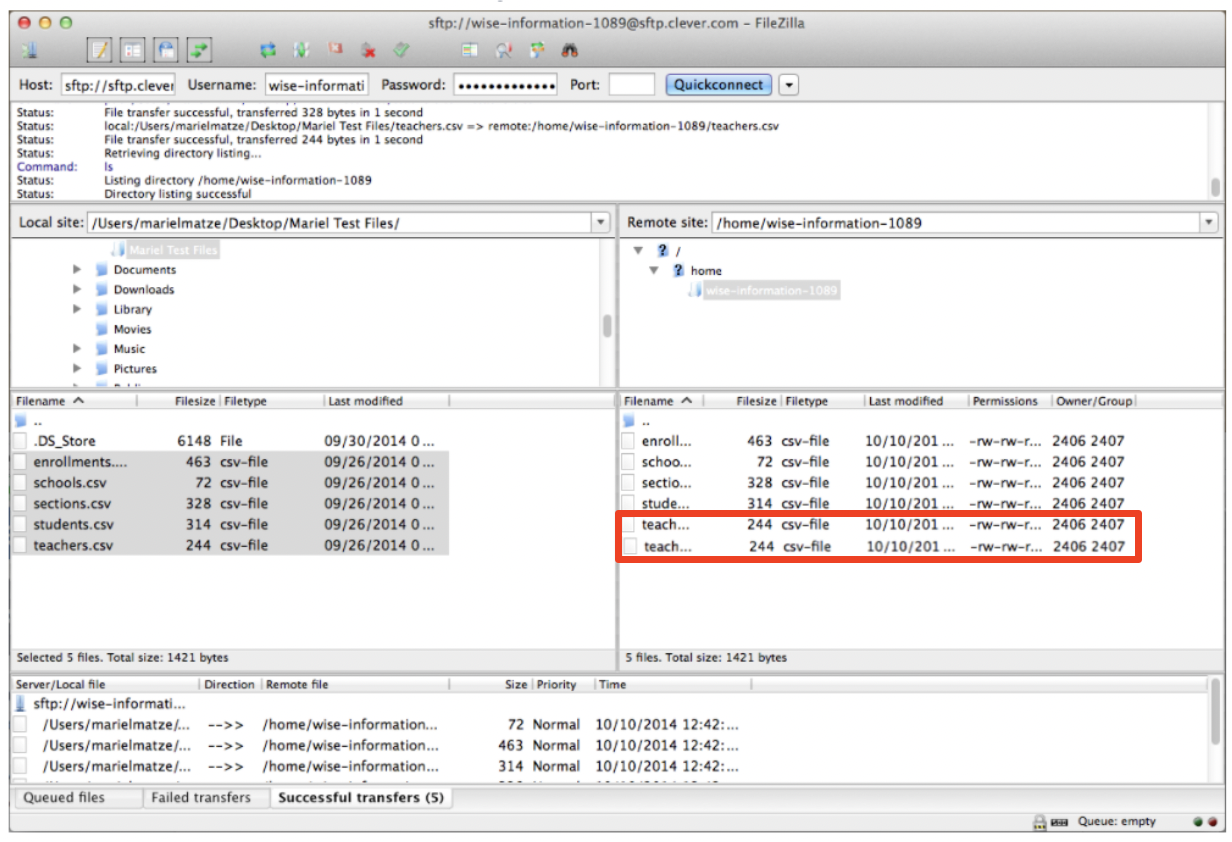Open the directory comparison tool

(468, 51)
